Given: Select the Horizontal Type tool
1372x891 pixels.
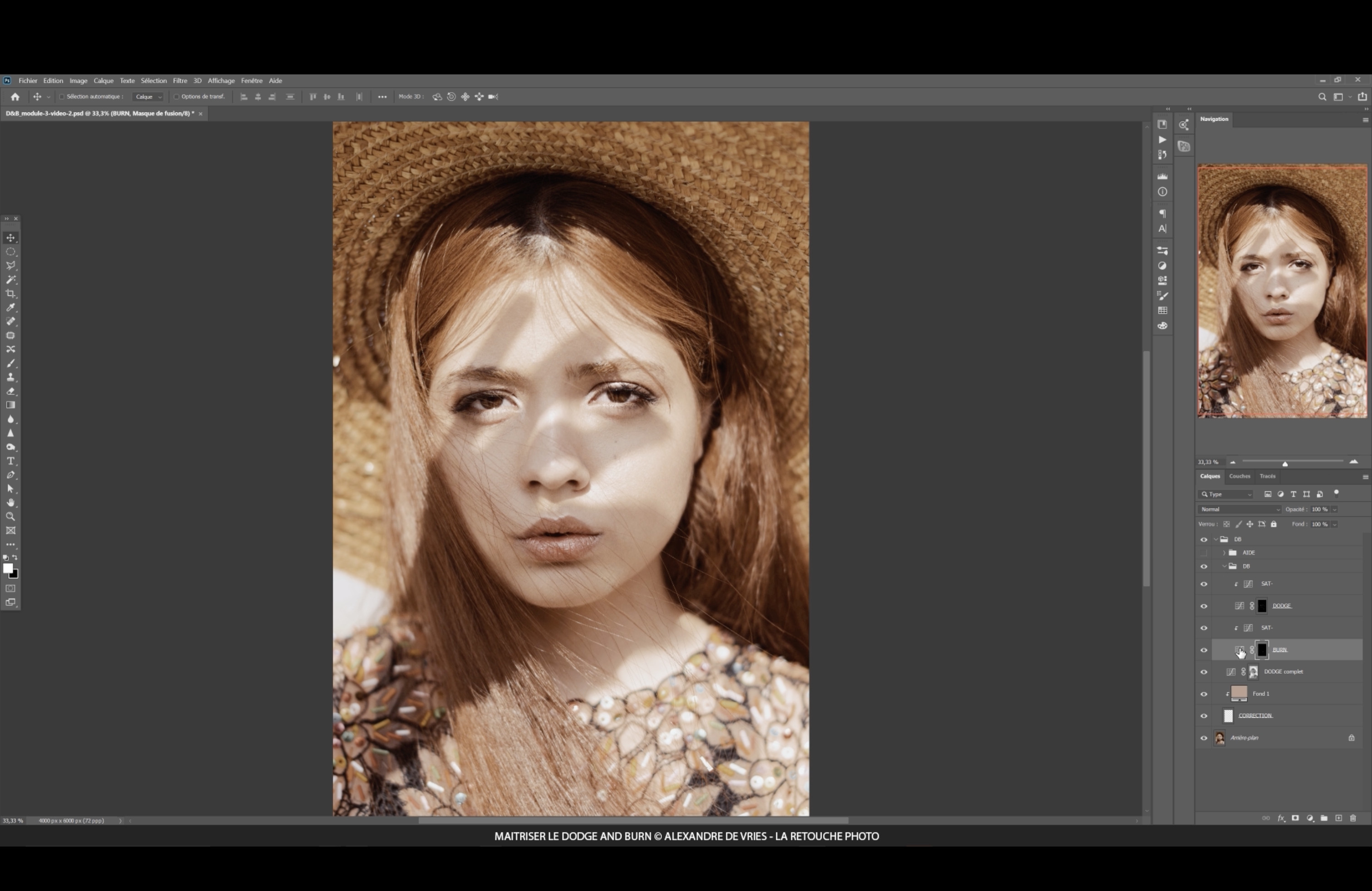Looking at the screenshot, I should (10, 461).
